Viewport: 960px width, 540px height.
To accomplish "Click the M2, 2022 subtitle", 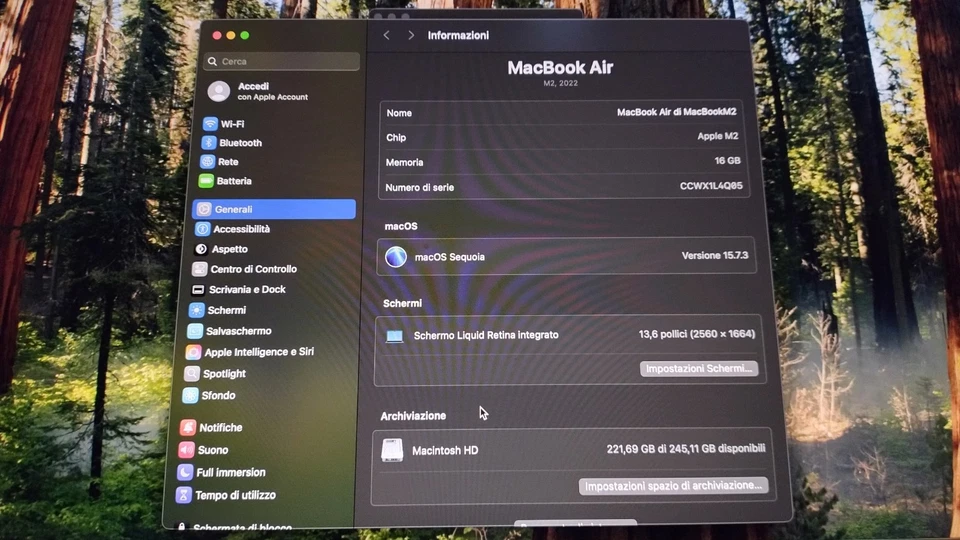I will coord(560,83).
